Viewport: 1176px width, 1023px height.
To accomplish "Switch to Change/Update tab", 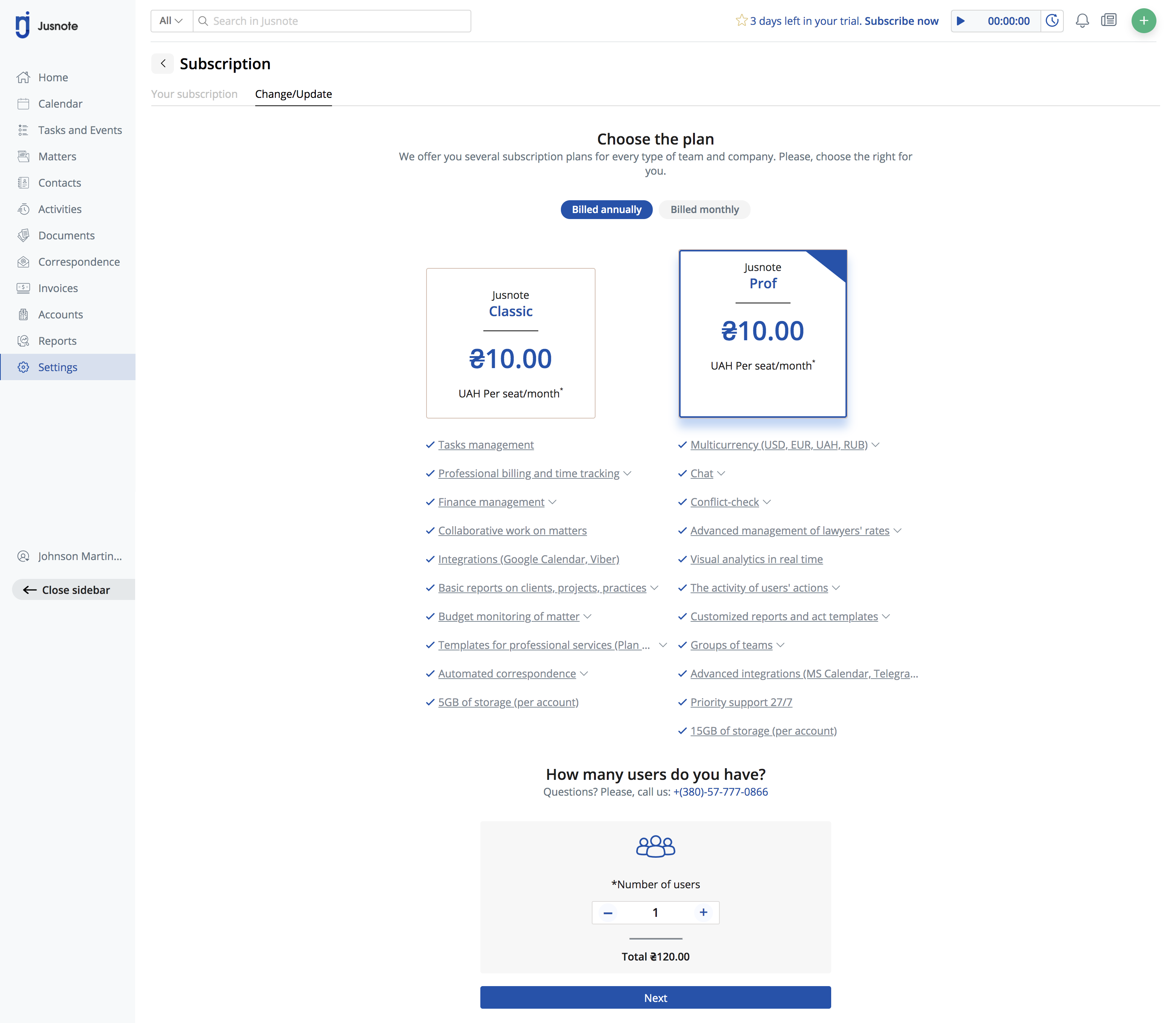I will click(x=293, y=94).
